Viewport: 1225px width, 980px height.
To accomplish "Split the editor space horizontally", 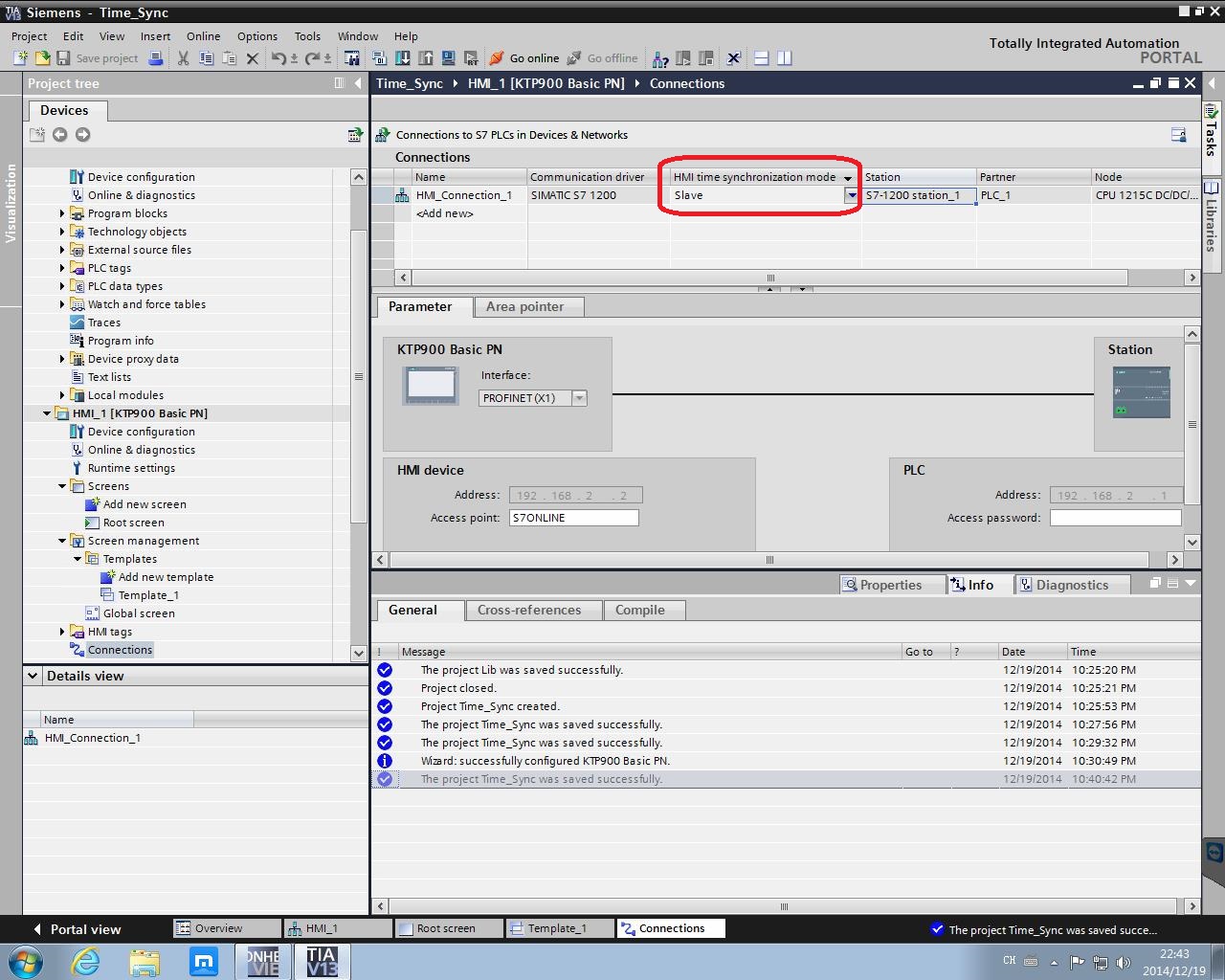I will pyautogui.click(x=762, y=58).
